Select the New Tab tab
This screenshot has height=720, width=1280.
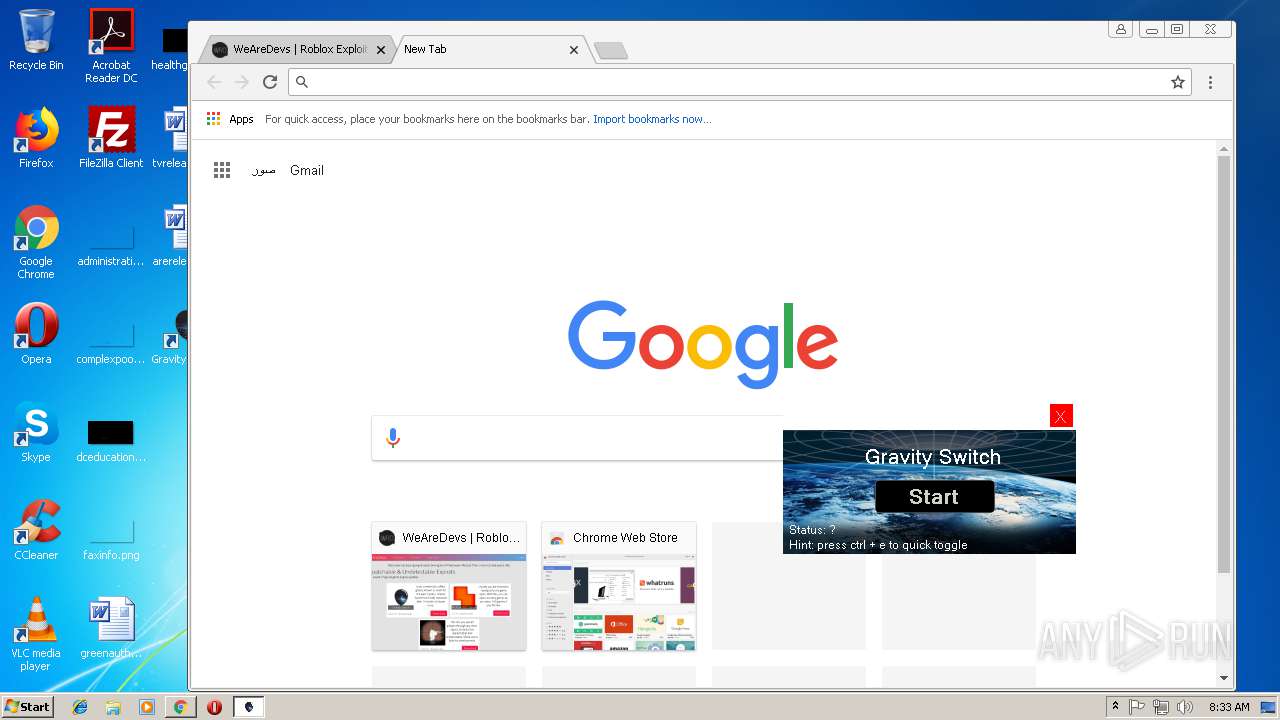pyautogui.click(x=485, y=49)
